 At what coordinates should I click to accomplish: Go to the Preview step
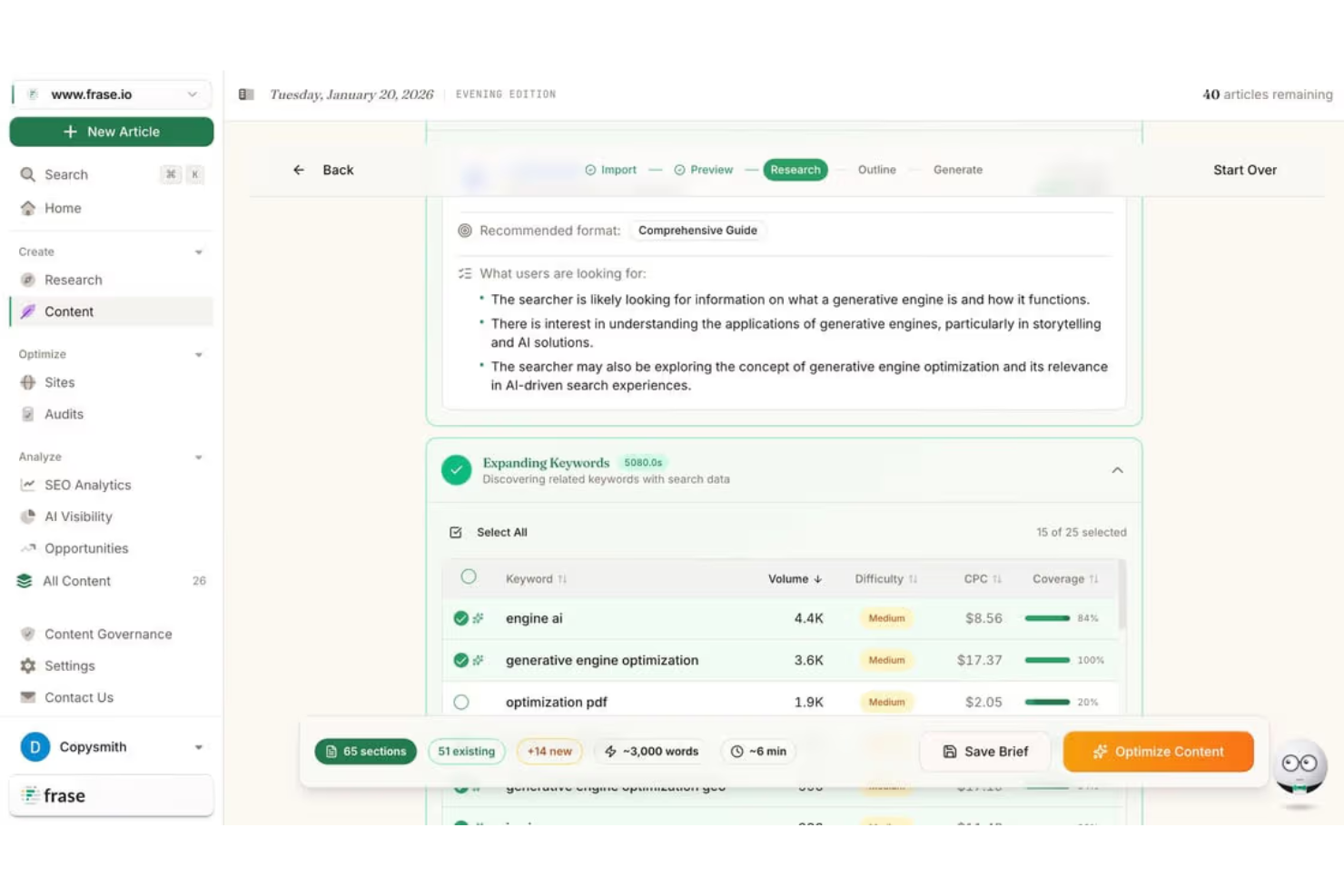(711, 170)
